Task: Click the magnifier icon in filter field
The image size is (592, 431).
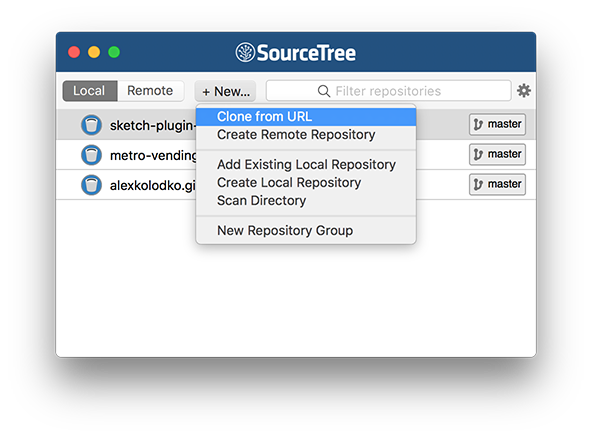Action: click(x=324, y=91)
